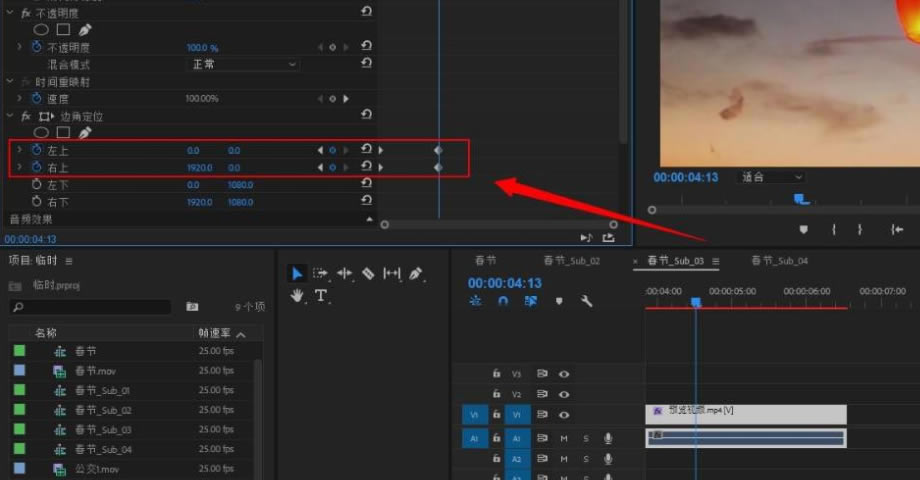Create ellipse mask under 边角定位

(41, 133)
